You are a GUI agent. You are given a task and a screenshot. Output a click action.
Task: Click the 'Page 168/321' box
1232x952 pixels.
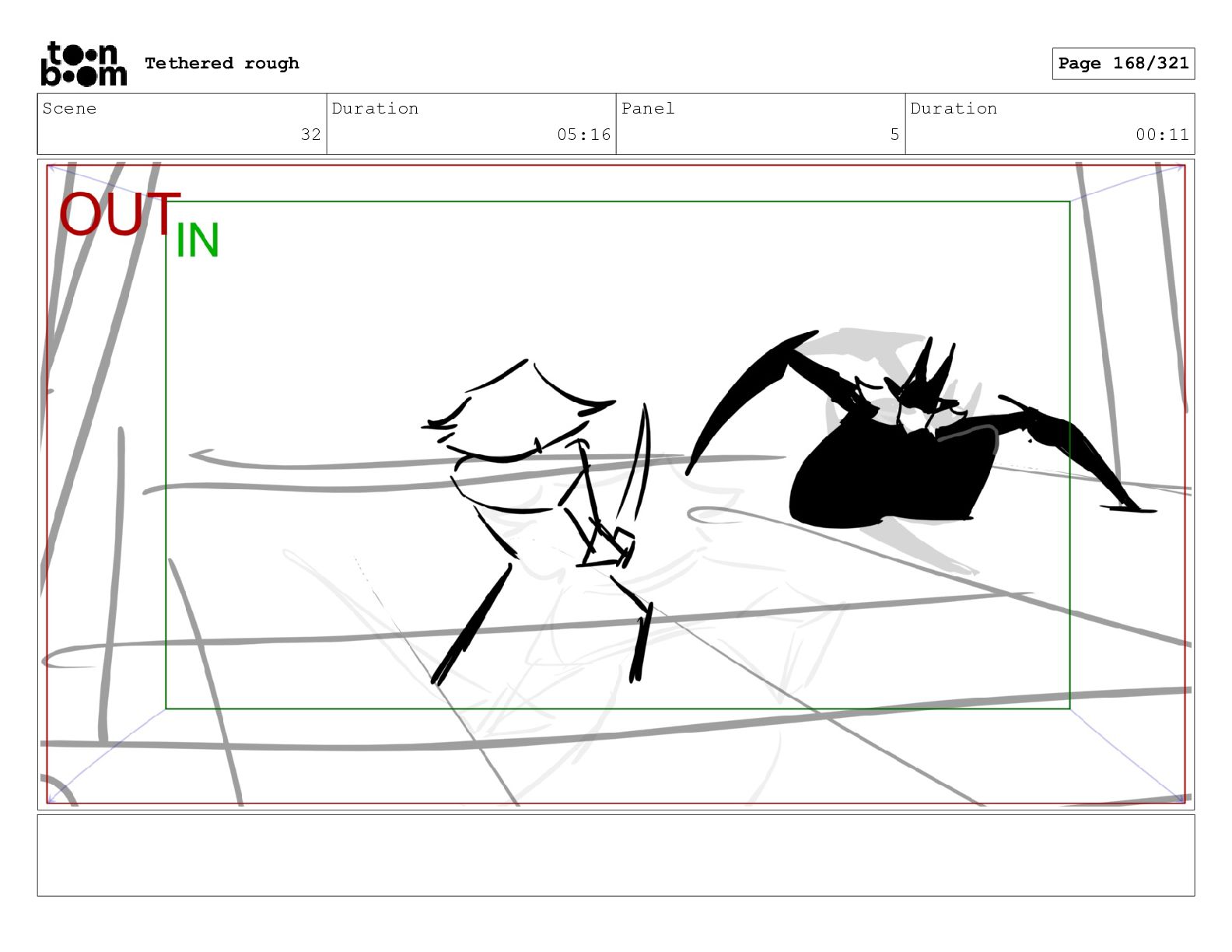click(1123, 64)
